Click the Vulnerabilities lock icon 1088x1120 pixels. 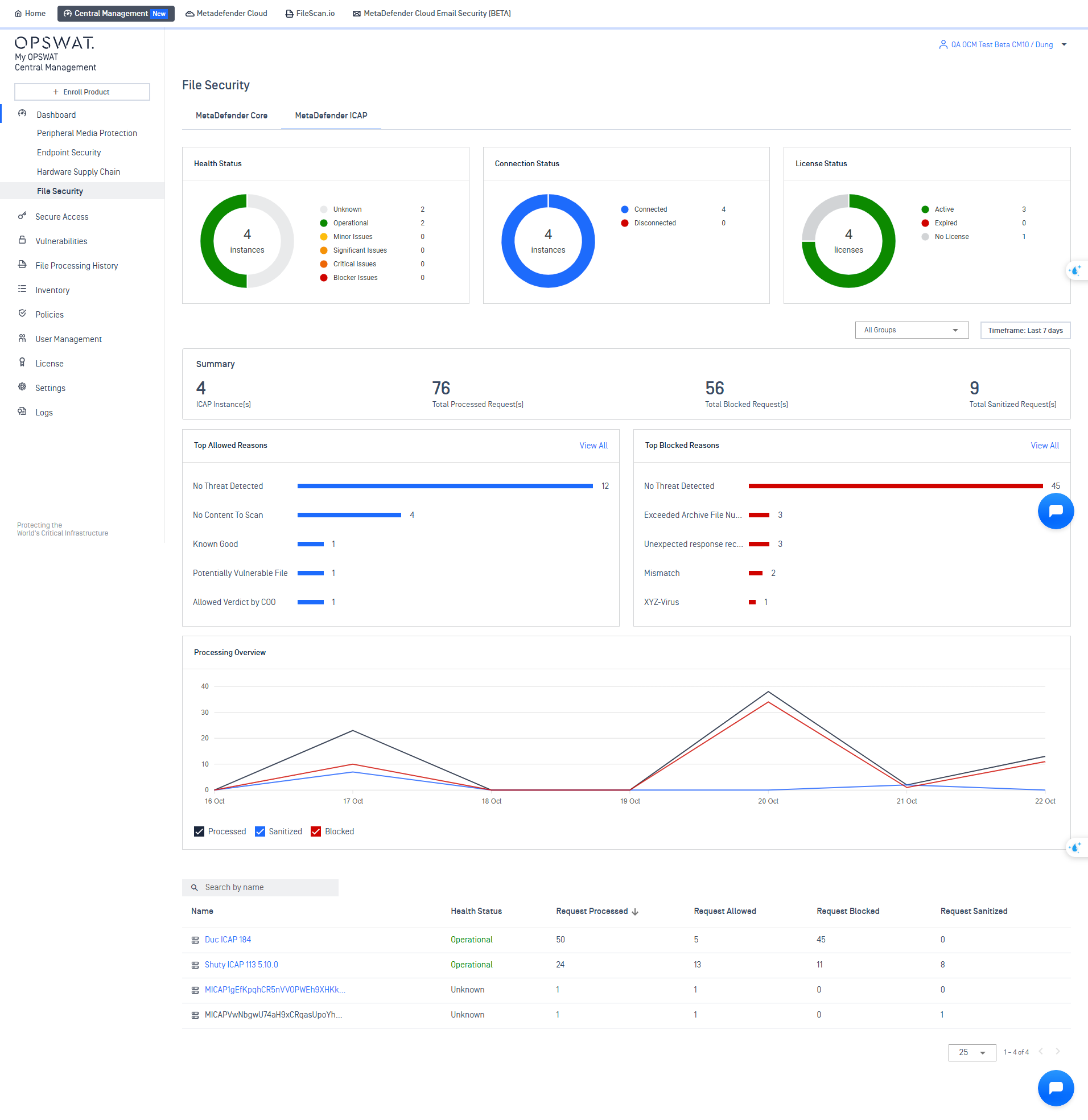(22, 240)
